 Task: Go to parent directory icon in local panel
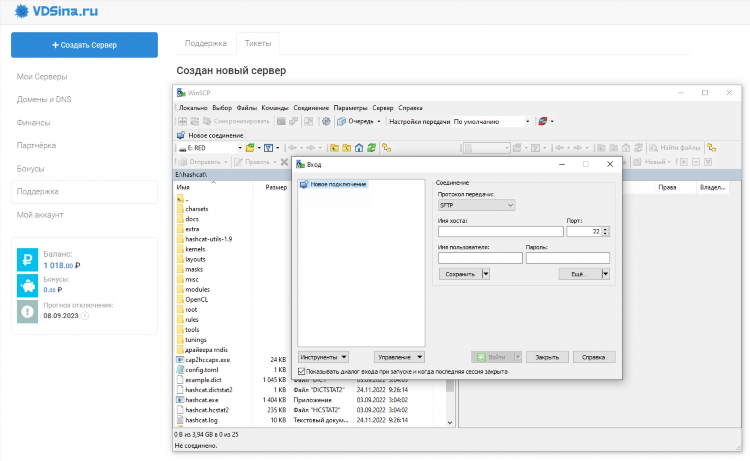334,148
